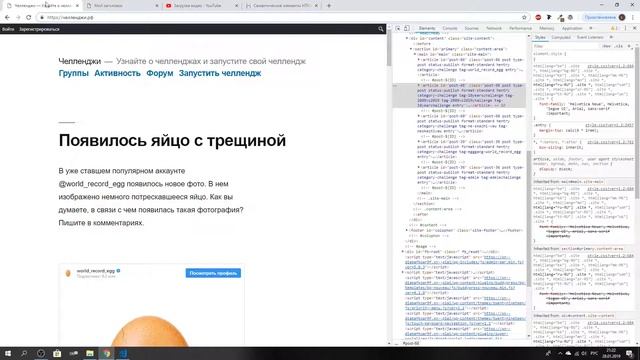Add new style rule with plus icon

629,46
